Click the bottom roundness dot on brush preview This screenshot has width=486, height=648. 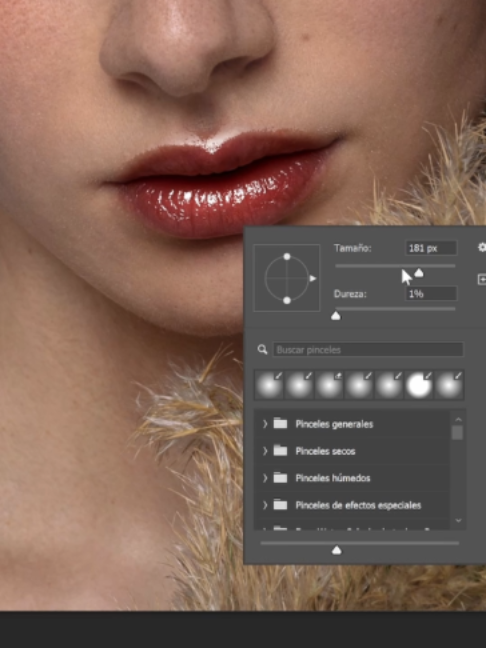click(287, 300)
